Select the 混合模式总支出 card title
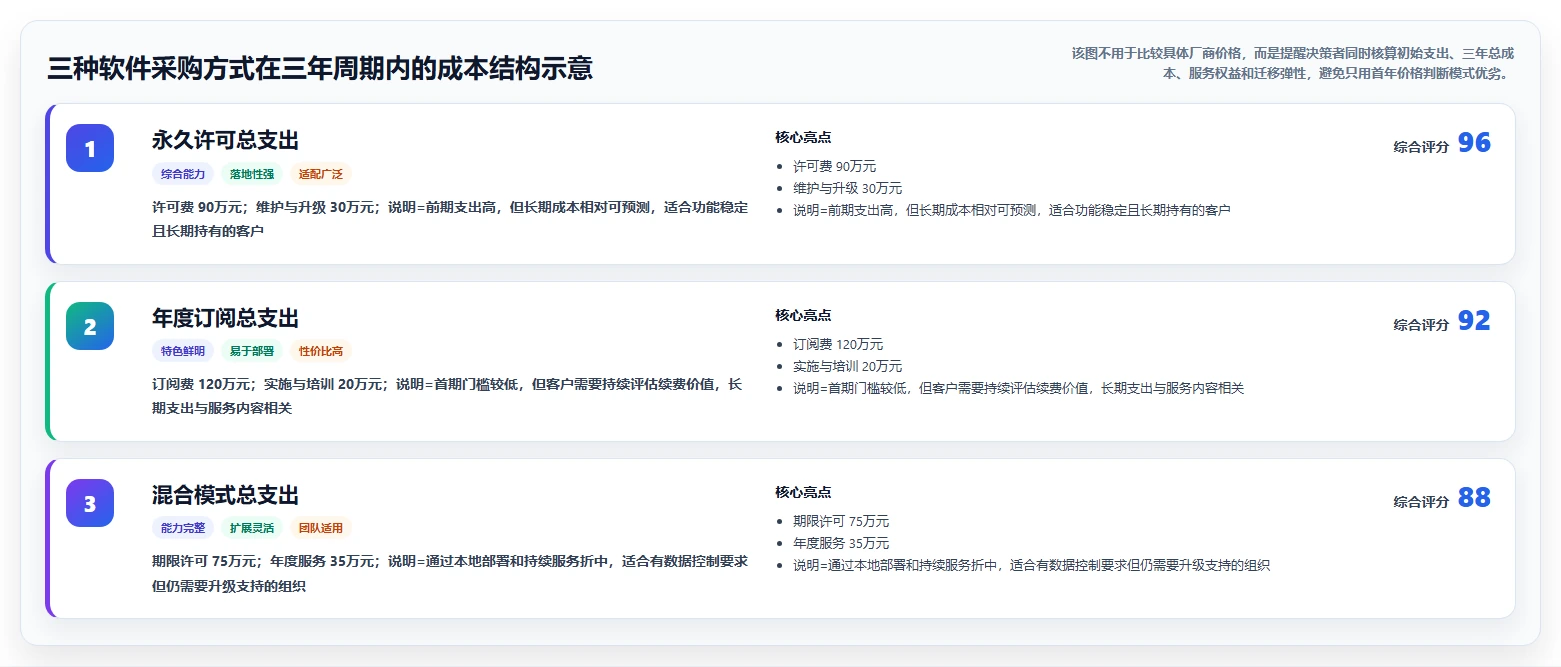Viewport: 1561px width, 667px height. (225, 495)
